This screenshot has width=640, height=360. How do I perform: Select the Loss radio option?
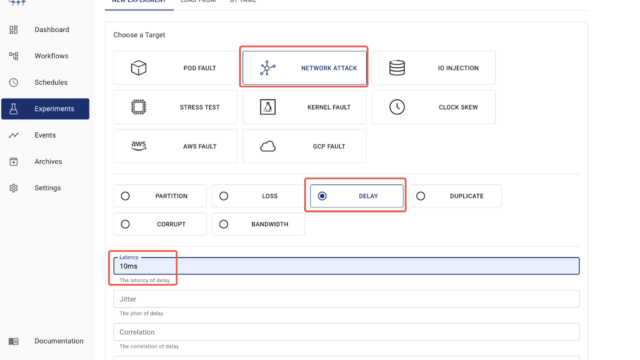224,196
